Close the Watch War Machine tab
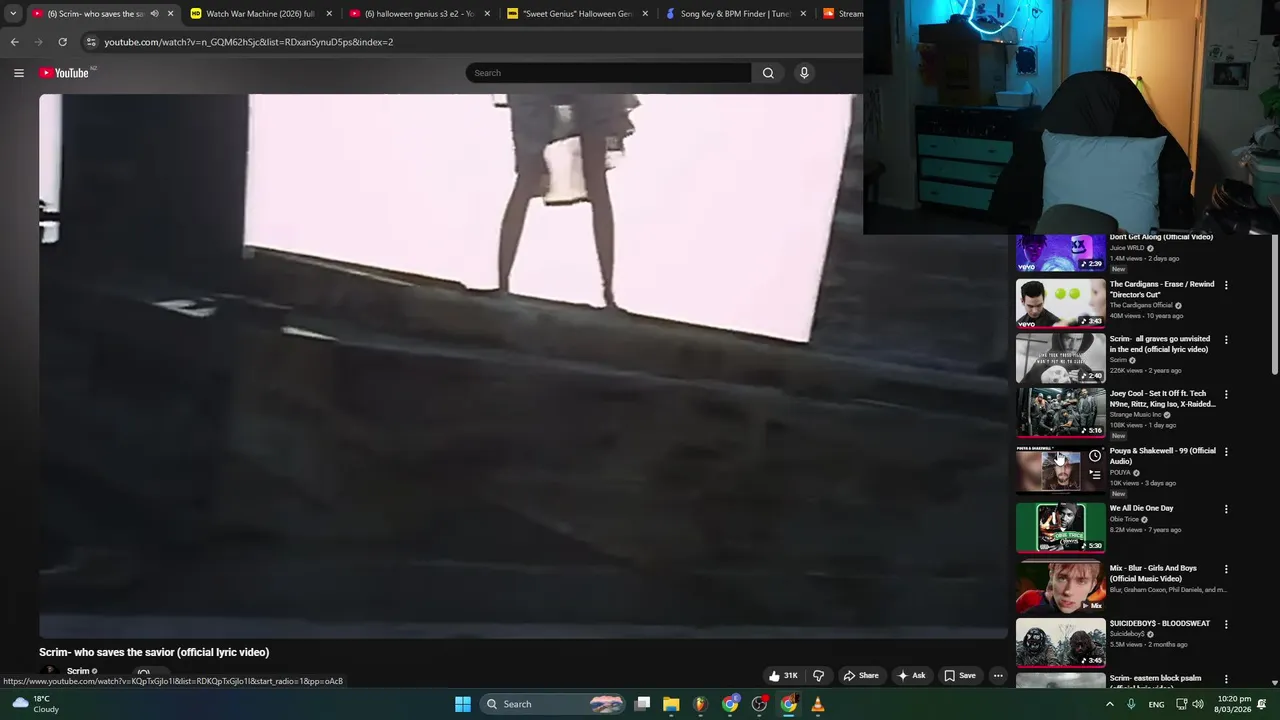This screenshot has height=720, width=1280. (x=329, y=14)
